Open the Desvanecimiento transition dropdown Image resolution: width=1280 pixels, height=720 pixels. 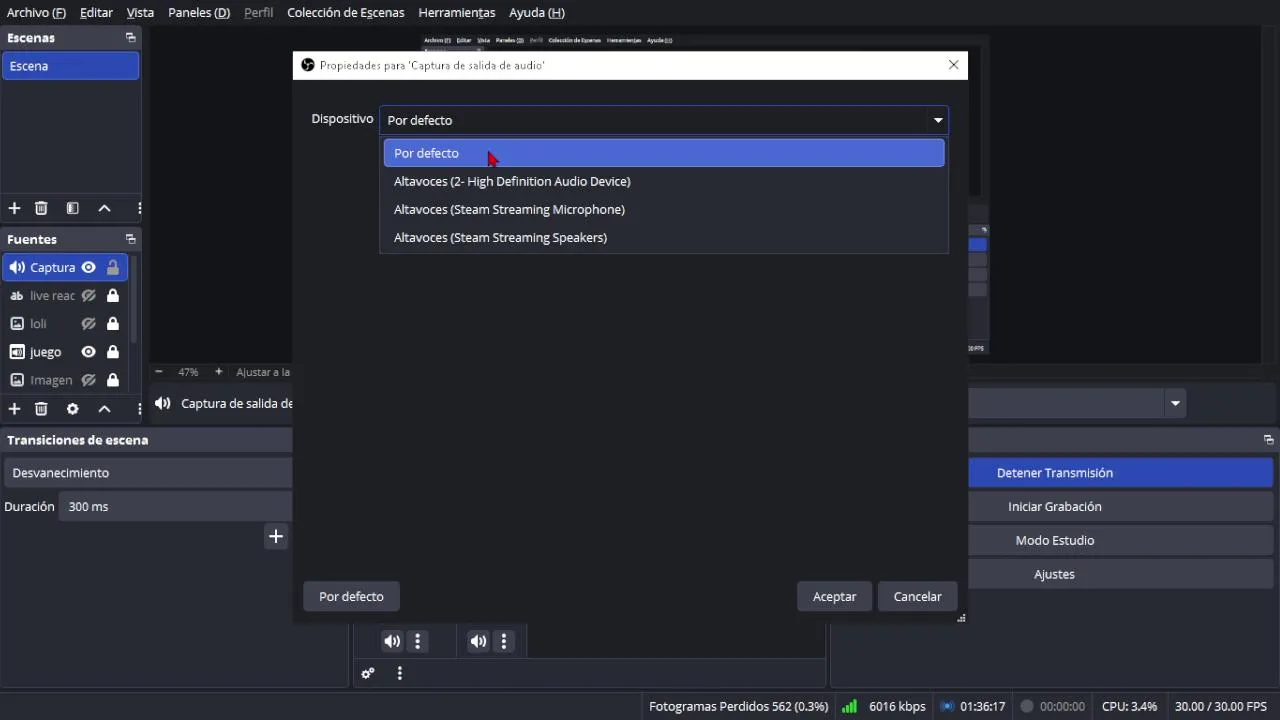[148, 472]
